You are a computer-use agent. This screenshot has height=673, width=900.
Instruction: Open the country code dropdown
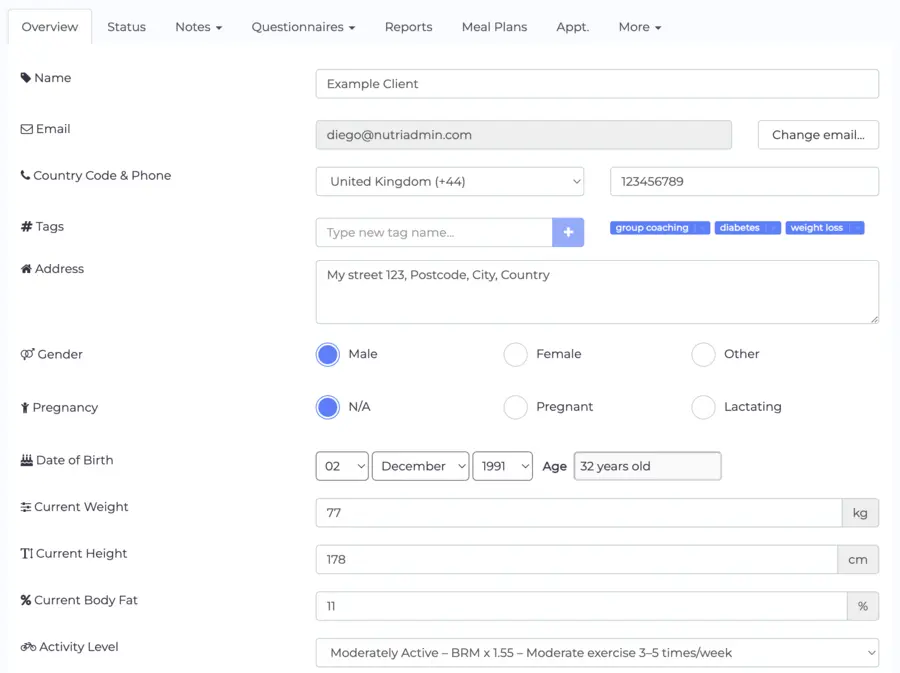tap(449, 181)
